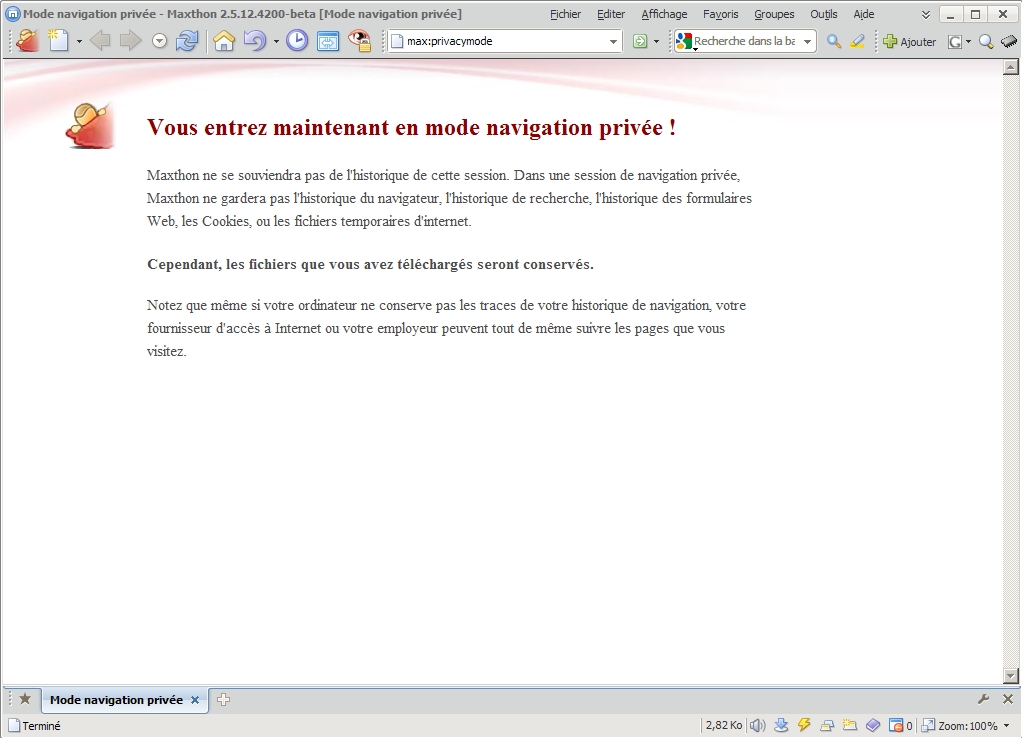This screenshot has height=738, width=1022.
Task: Toggle sound with the speaker status icon
Action: pos(757,725)
